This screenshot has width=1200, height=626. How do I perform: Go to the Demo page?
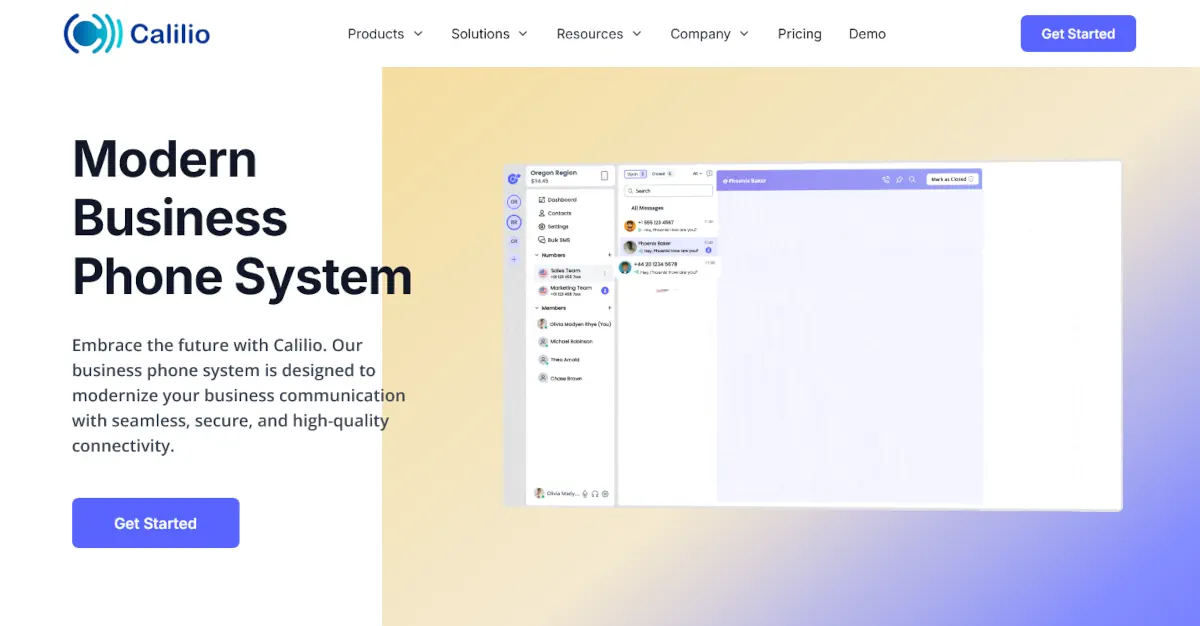coord(867,34)
